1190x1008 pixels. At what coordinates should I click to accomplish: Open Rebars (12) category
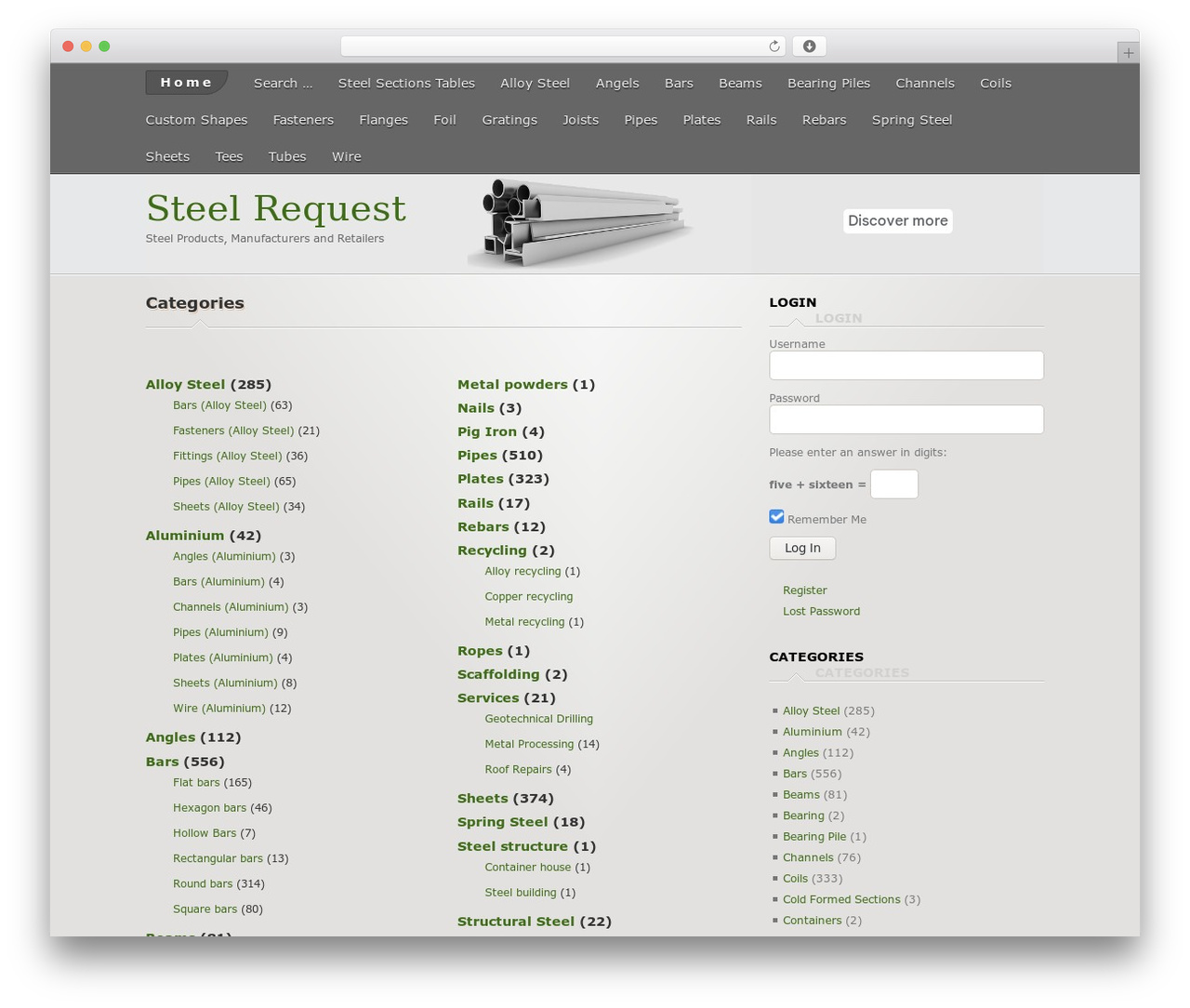pos(501,527)
